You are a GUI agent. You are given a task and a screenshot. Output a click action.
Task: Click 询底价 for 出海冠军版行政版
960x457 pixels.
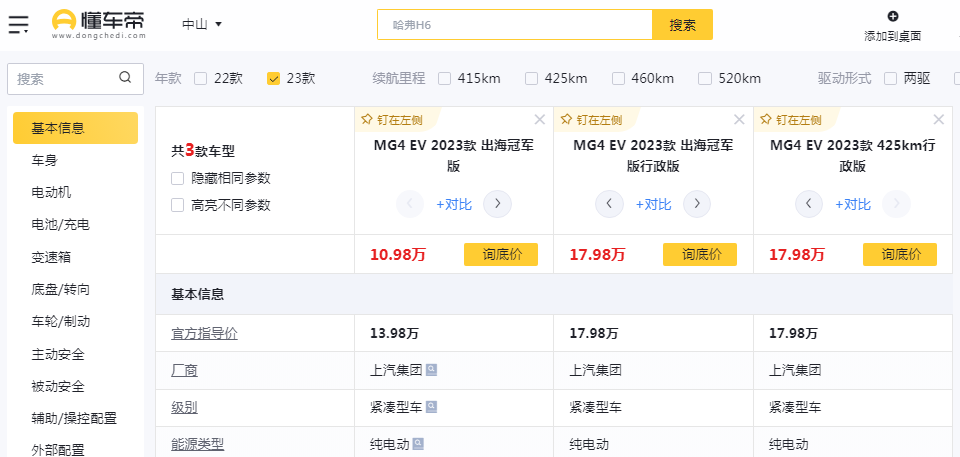click(x=700, y=254)
